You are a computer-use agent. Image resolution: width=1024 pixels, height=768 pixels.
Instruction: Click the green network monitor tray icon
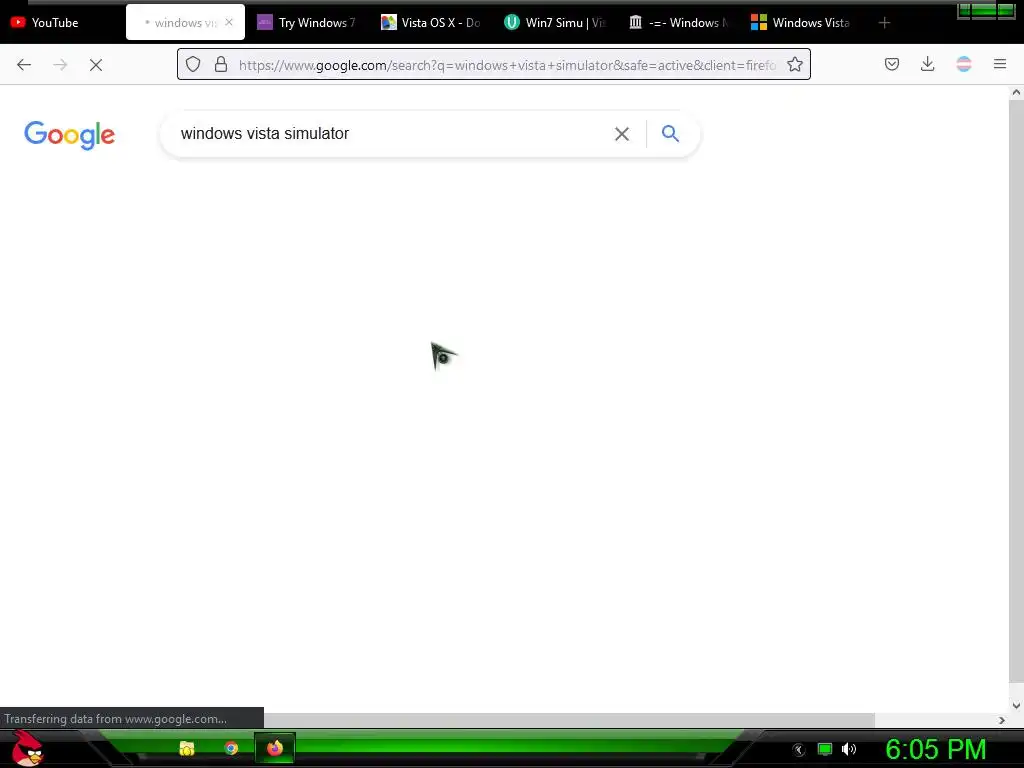(x=825, y=749)
